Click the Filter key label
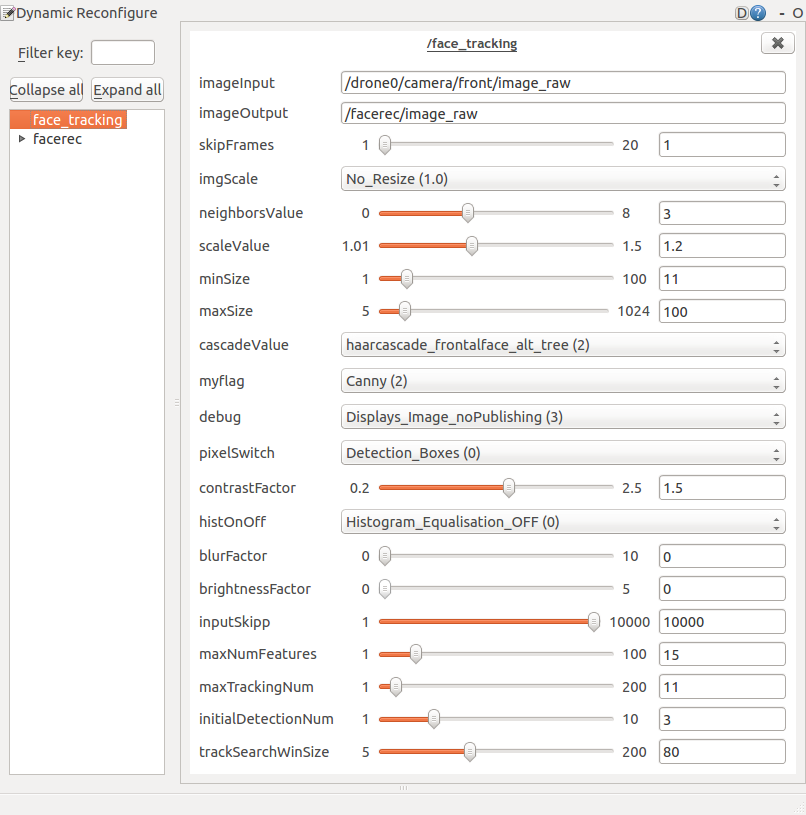Viewport: 806px width, 815px height. click(x=50, y=53)
